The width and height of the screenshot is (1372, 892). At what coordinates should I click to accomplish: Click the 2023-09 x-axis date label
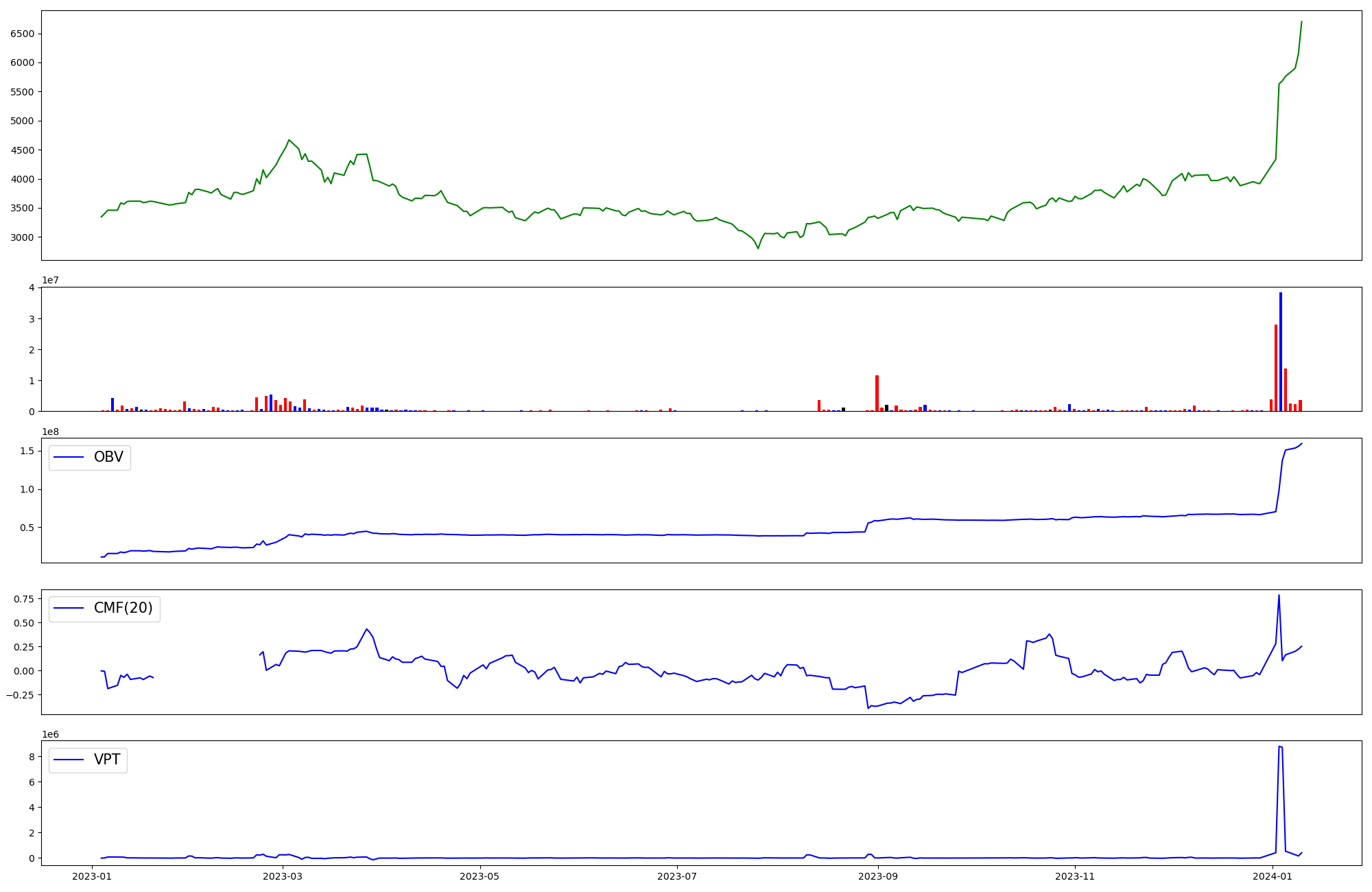coord(877,876)
